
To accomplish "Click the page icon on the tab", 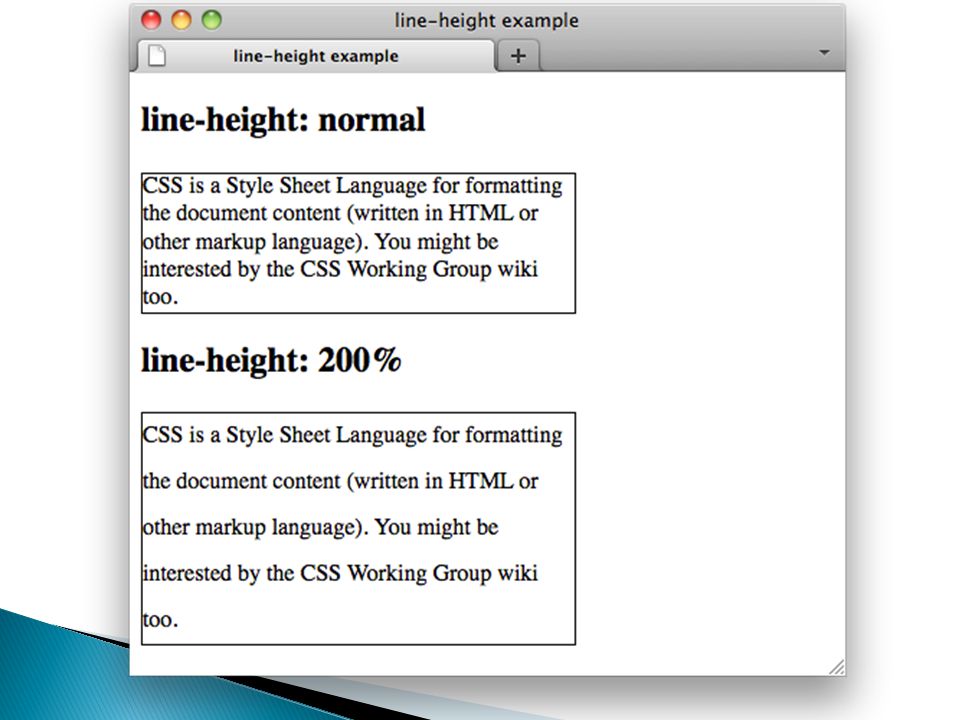I will coord(157,56).
